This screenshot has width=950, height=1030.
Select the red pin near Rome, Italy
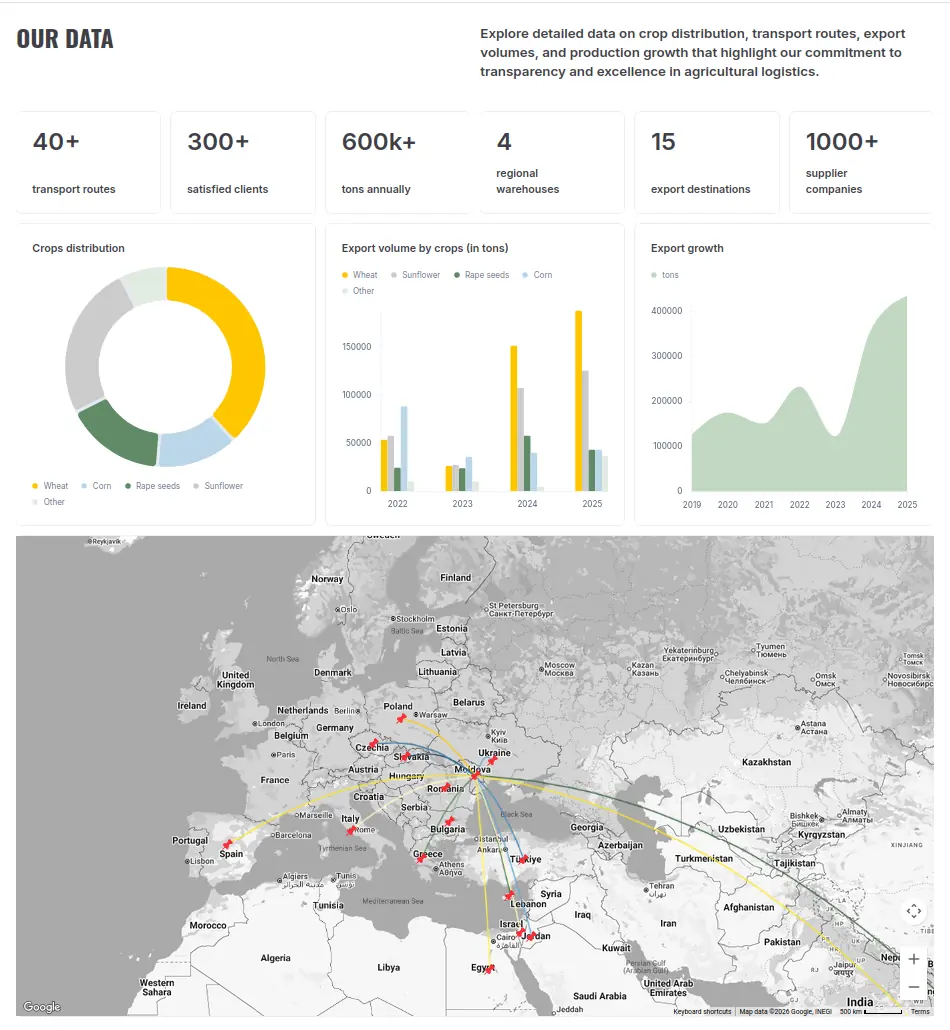click(x=351, y=831)
